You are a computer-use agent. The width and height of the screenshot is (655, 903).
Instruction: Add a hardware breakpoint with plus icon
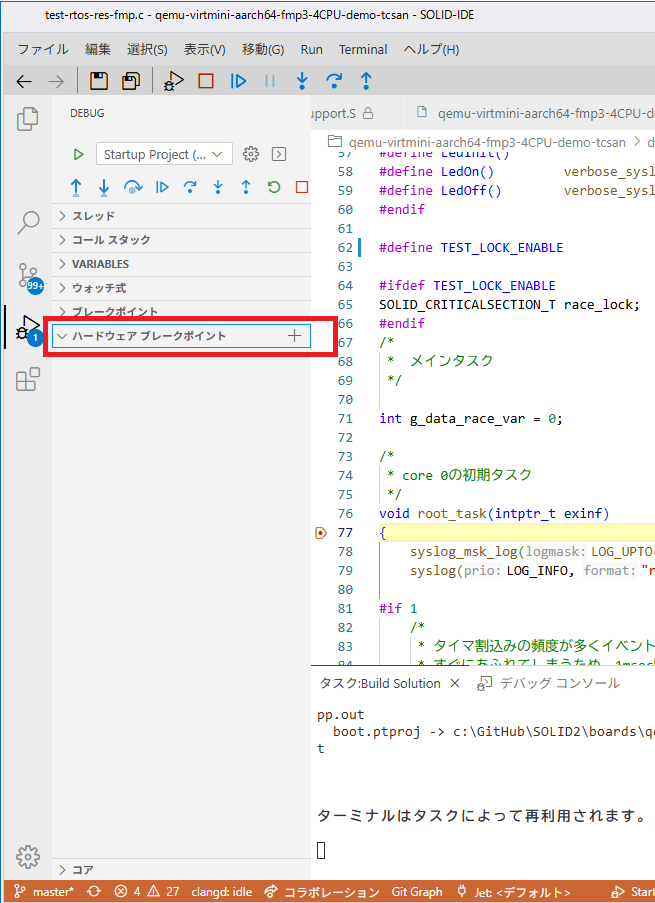pos(294,336)
